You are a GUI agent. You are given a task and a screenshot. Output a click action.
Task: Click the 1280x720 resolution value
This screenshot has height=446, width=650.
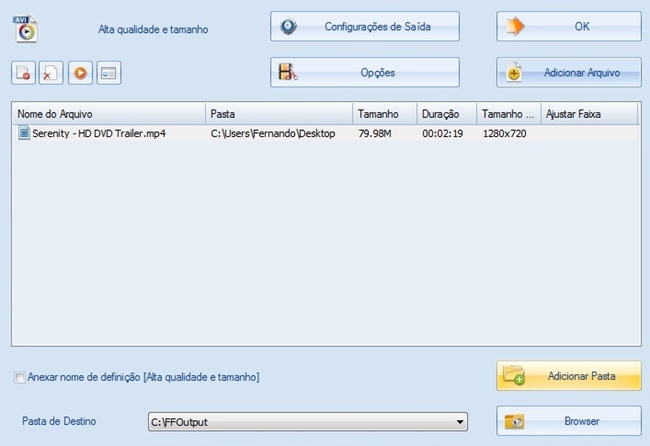pyautogui.click(x=504, y=133)
